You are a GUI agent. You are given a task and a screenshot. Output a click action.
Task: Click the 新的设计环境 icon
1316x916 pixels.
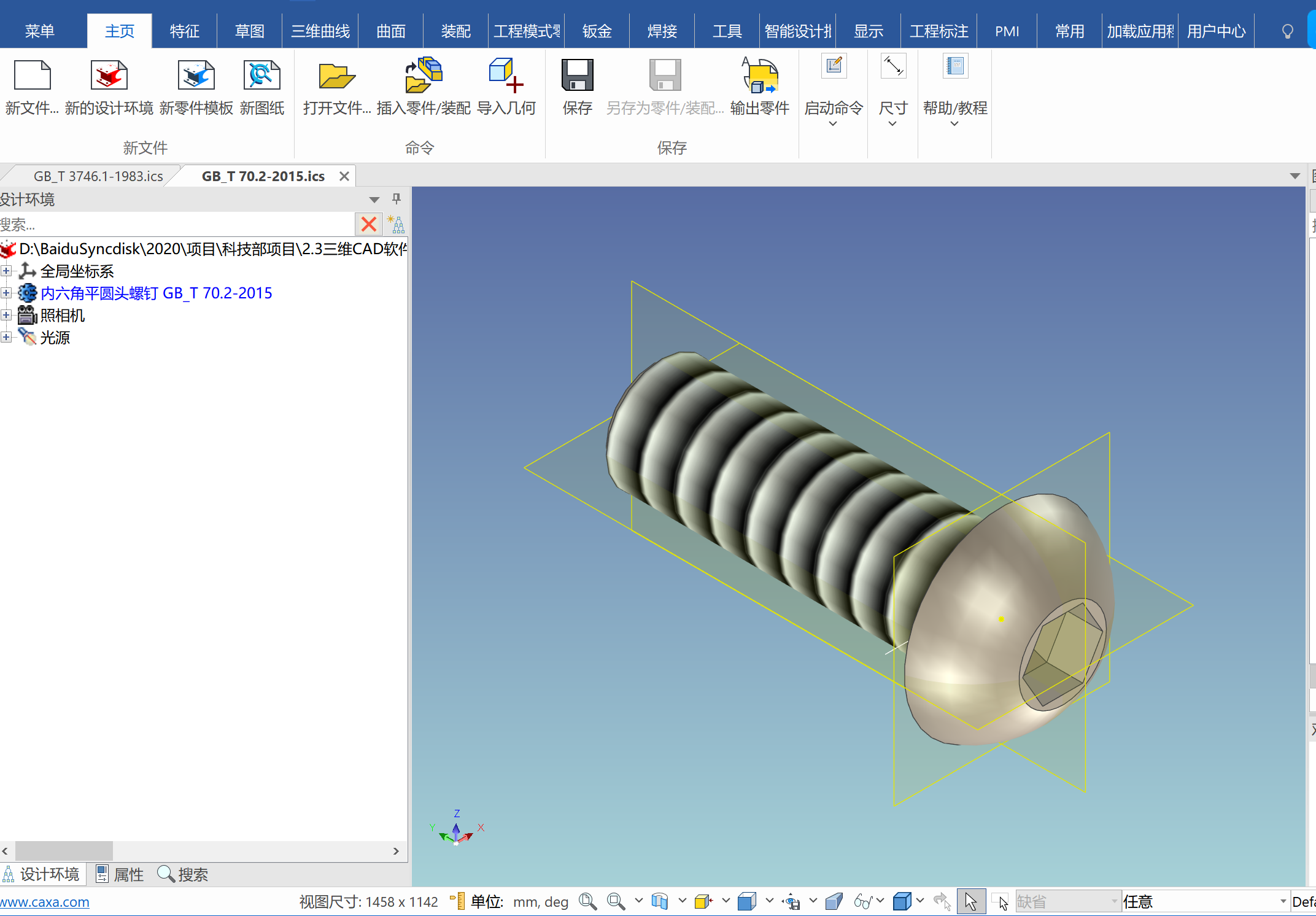pyautogui.click(x=109, y=76)
